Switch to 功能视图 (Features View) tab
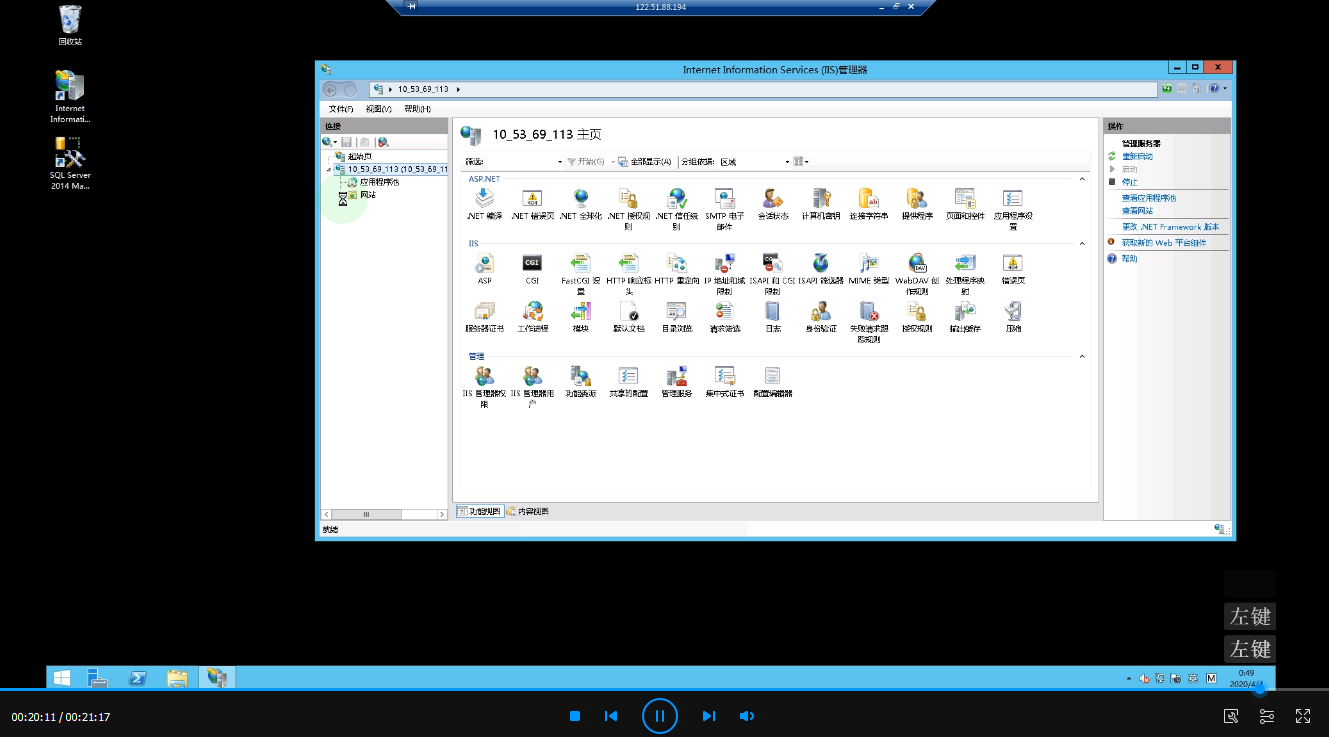This screenshot has height=737, width=1329. coord(479,512)
